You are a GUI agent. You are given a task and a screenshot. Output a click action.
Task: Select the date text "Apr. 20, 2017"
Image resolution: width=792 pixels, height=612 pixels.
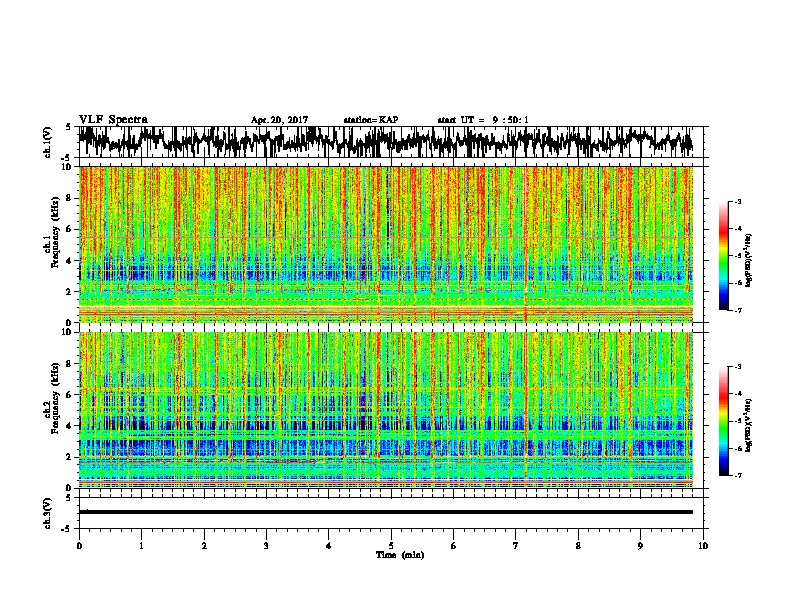click(279, 120)
